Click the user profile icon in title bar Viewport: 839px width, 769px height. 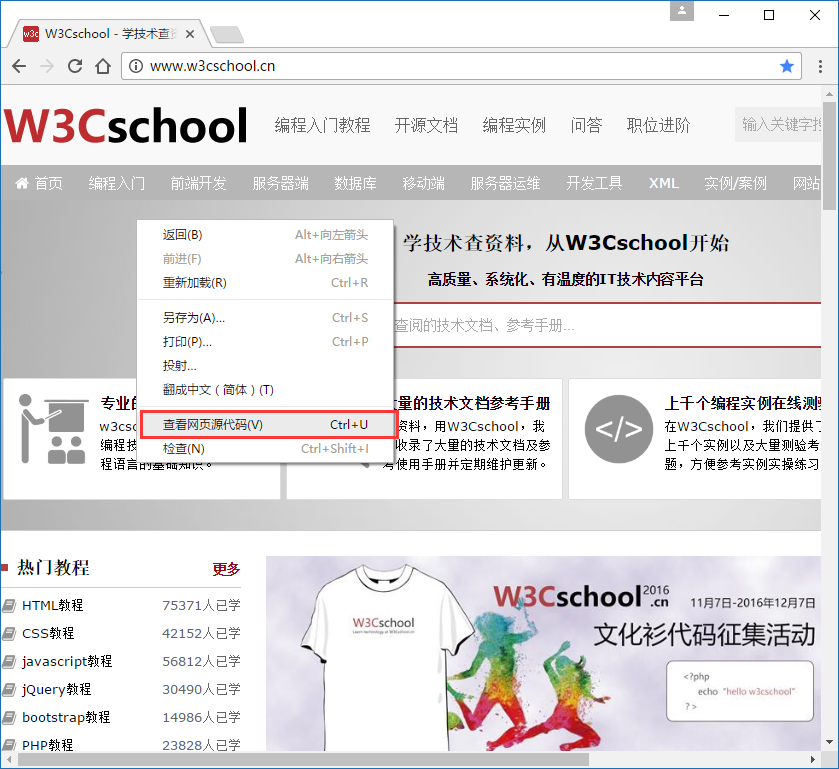pyautogui.click(x=682, y=11)
